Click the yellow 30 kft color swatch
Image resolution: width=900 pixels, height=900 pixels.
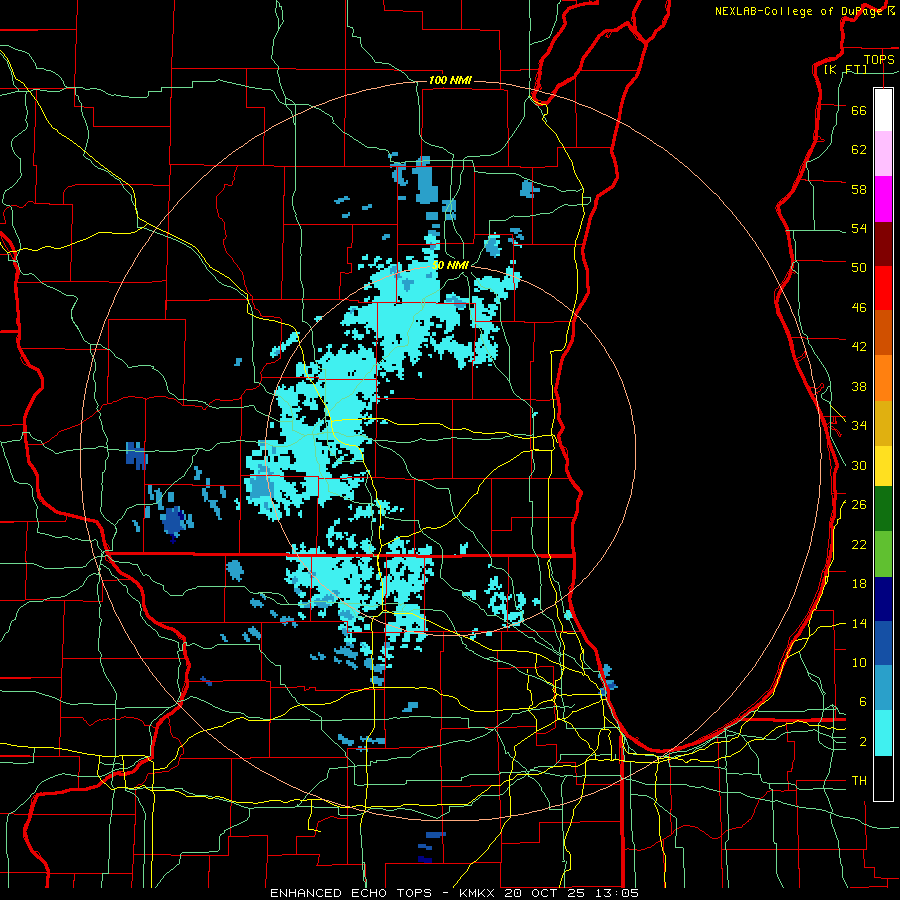click(883, 466)
